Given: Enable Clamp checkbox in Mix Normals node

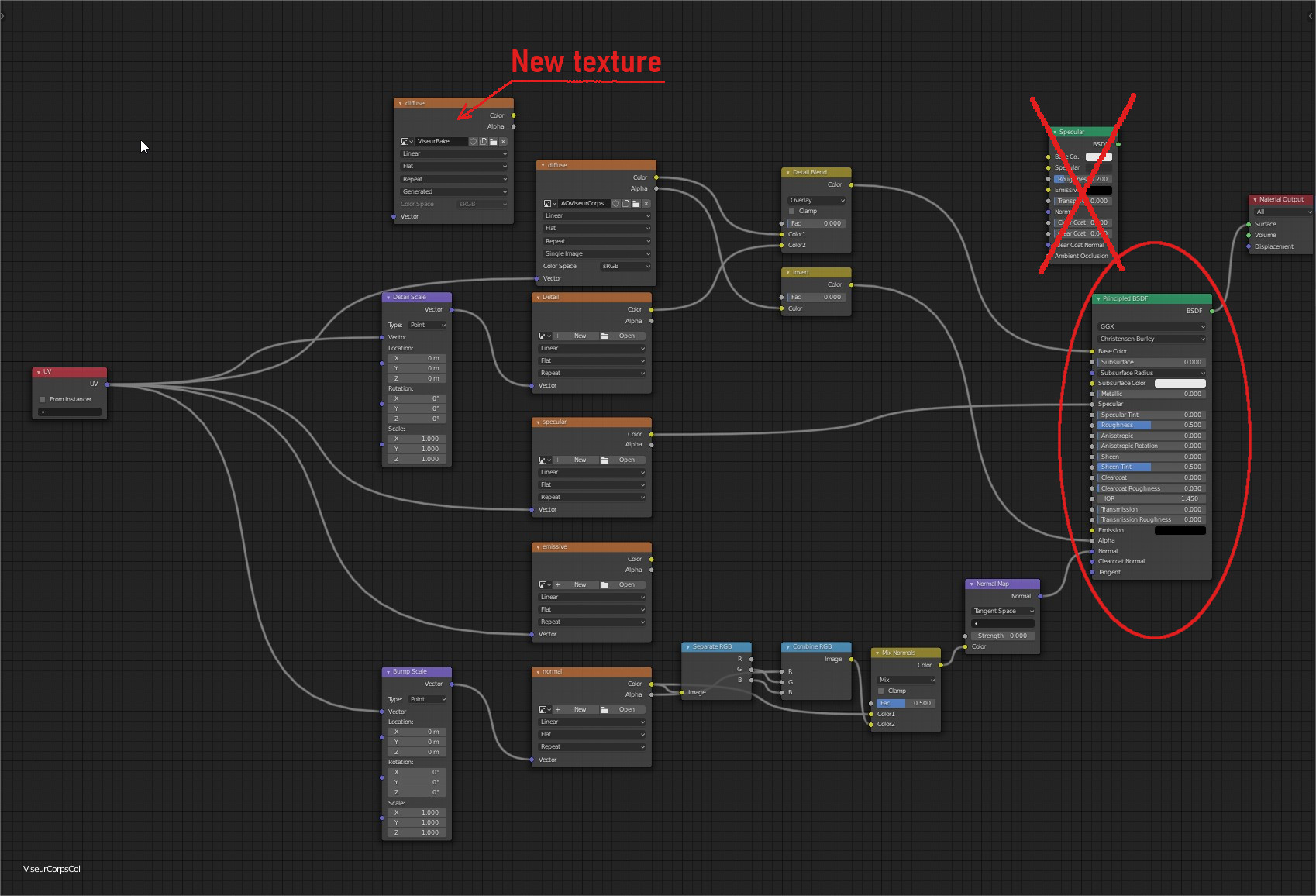Looking at the screenshot, I should [881, 691].
